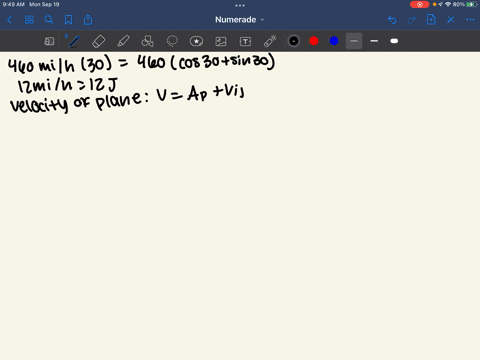The height and width of the screenshot is (360, 480).
Task: Tap the red screen recording indicator
Action: pyautogui.click(x=419, y=4)
